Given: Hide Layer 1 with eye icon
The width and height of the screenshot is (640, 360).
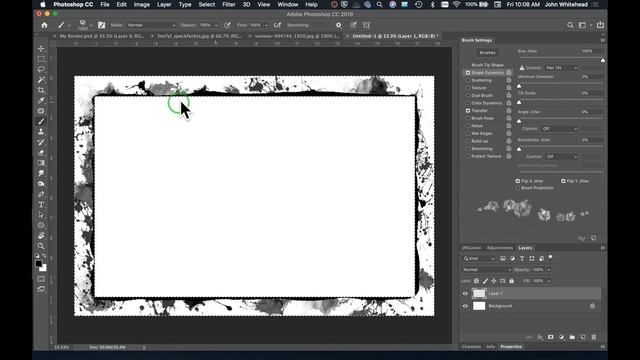Looking at the screenshot, I should click(465, 293).
